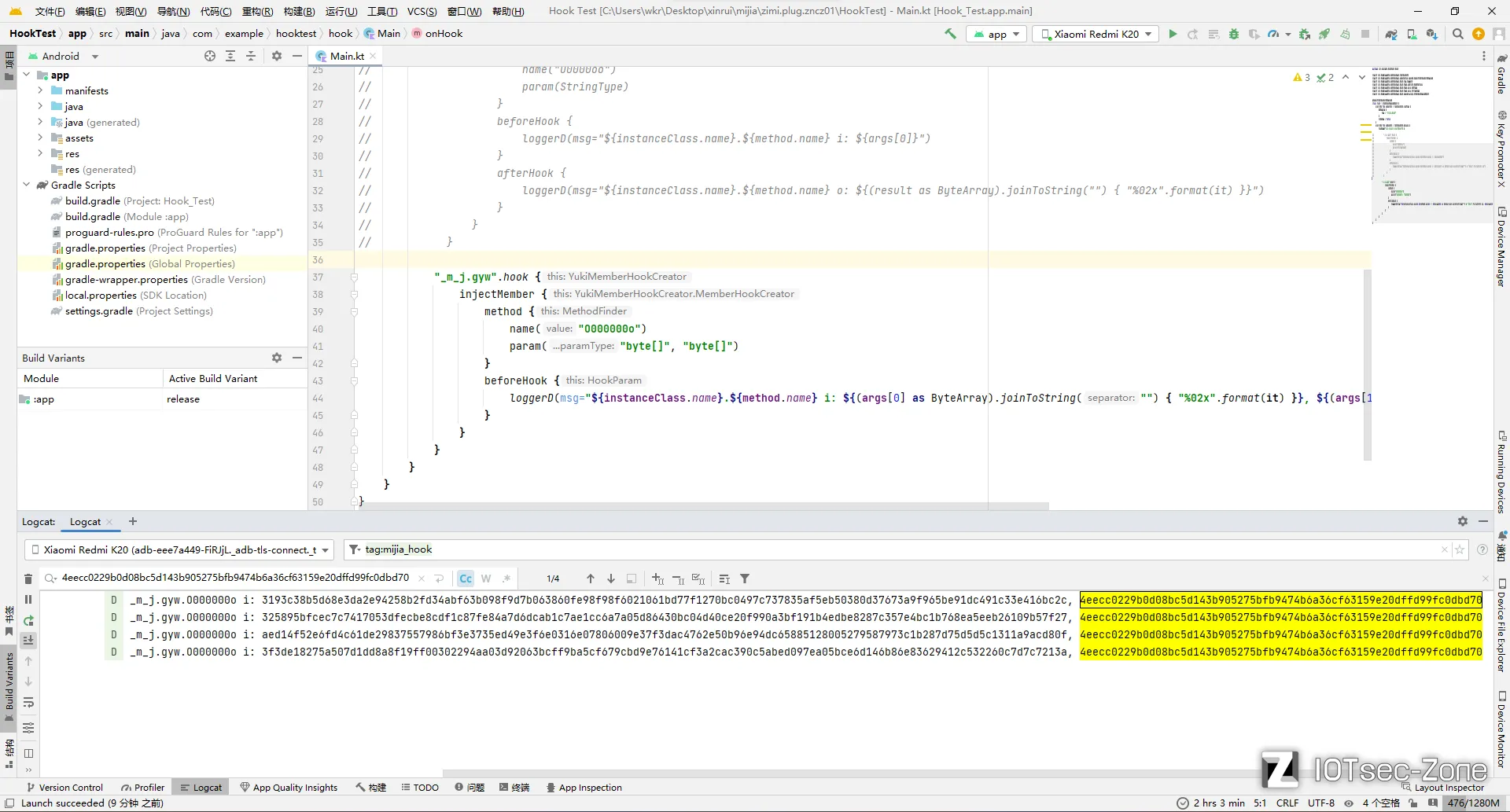Open the VCS menu
Image resolution: width=1510 pixels, height=812 pixels.
(x=422, y=11)
